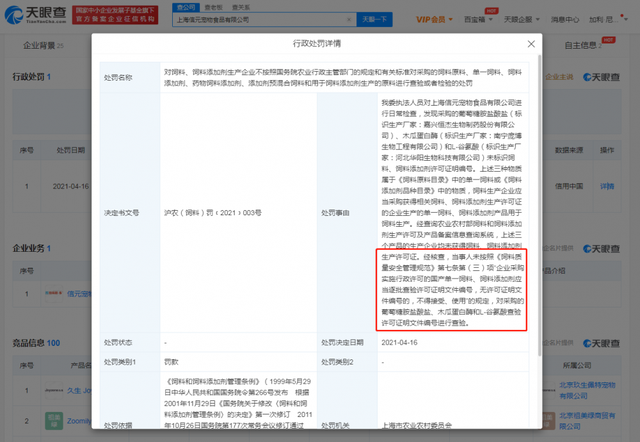
Task: Click the 详情 link in the penalty row
Action: 607,186
